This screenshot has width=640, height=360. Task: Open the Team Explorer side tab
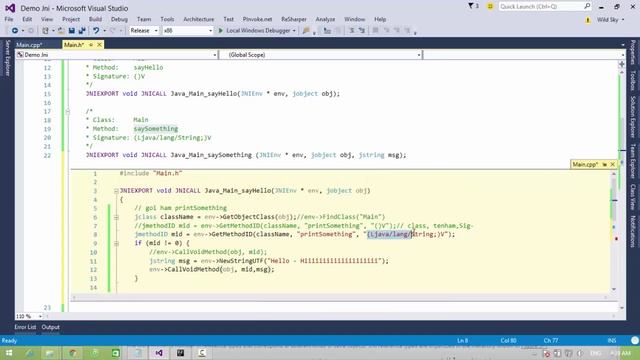point(633,161)
